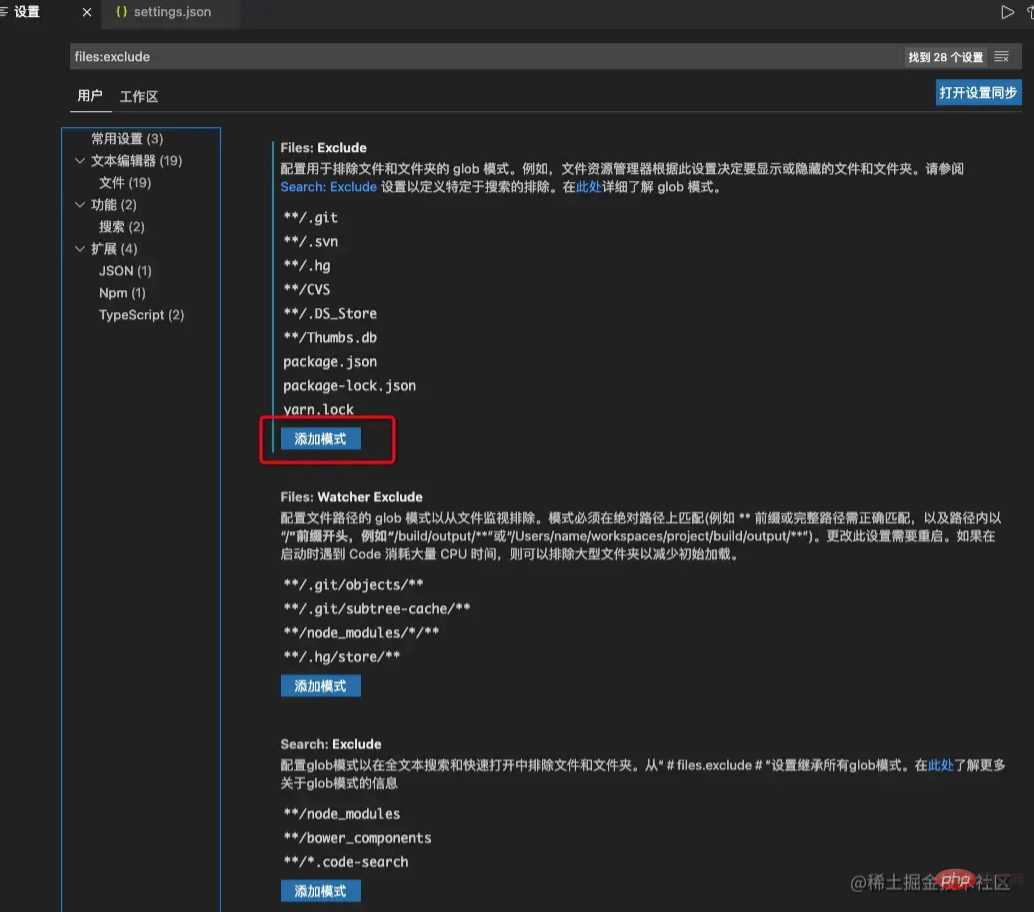Click 添加模式 under Search: Exclude

320,891
